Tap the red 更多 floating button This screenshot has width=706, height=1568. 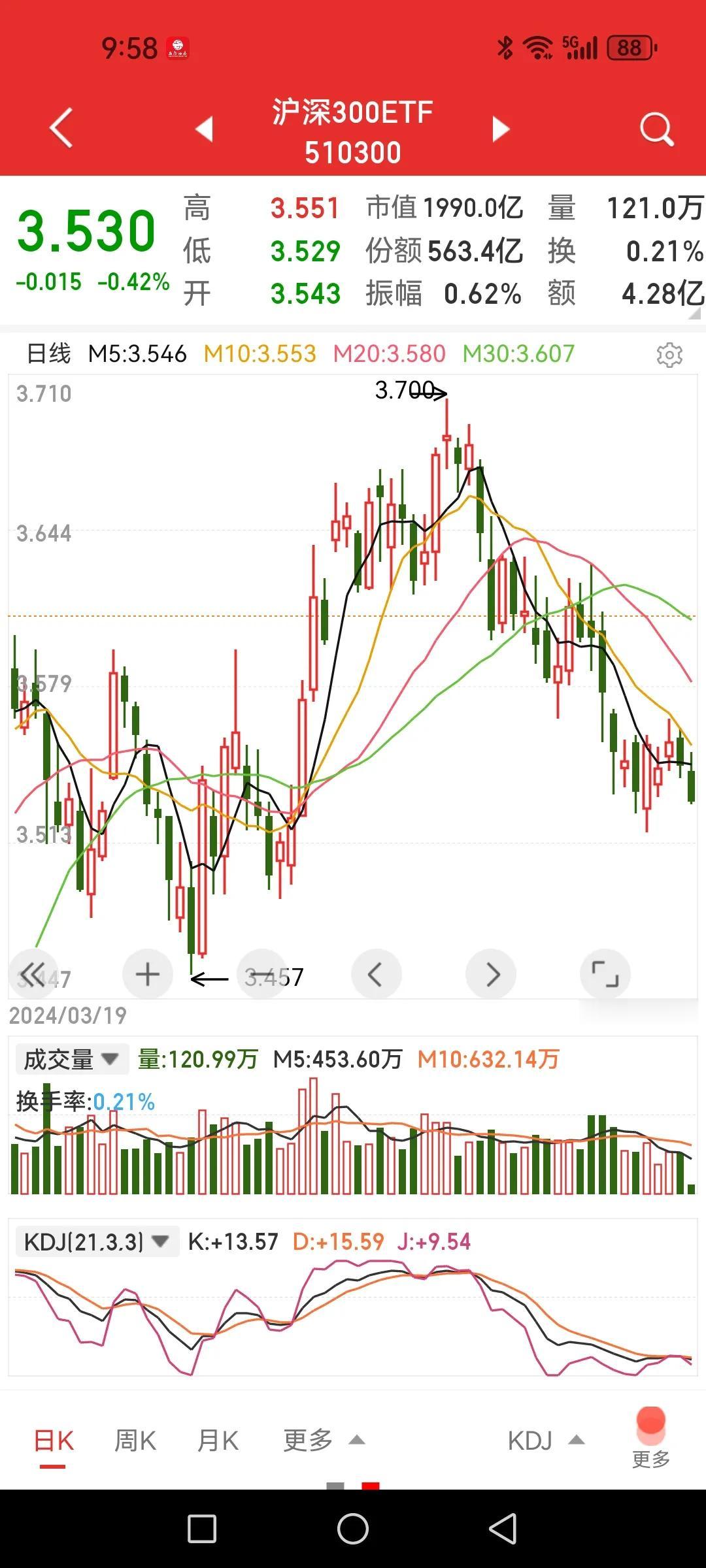(650, 1437)
